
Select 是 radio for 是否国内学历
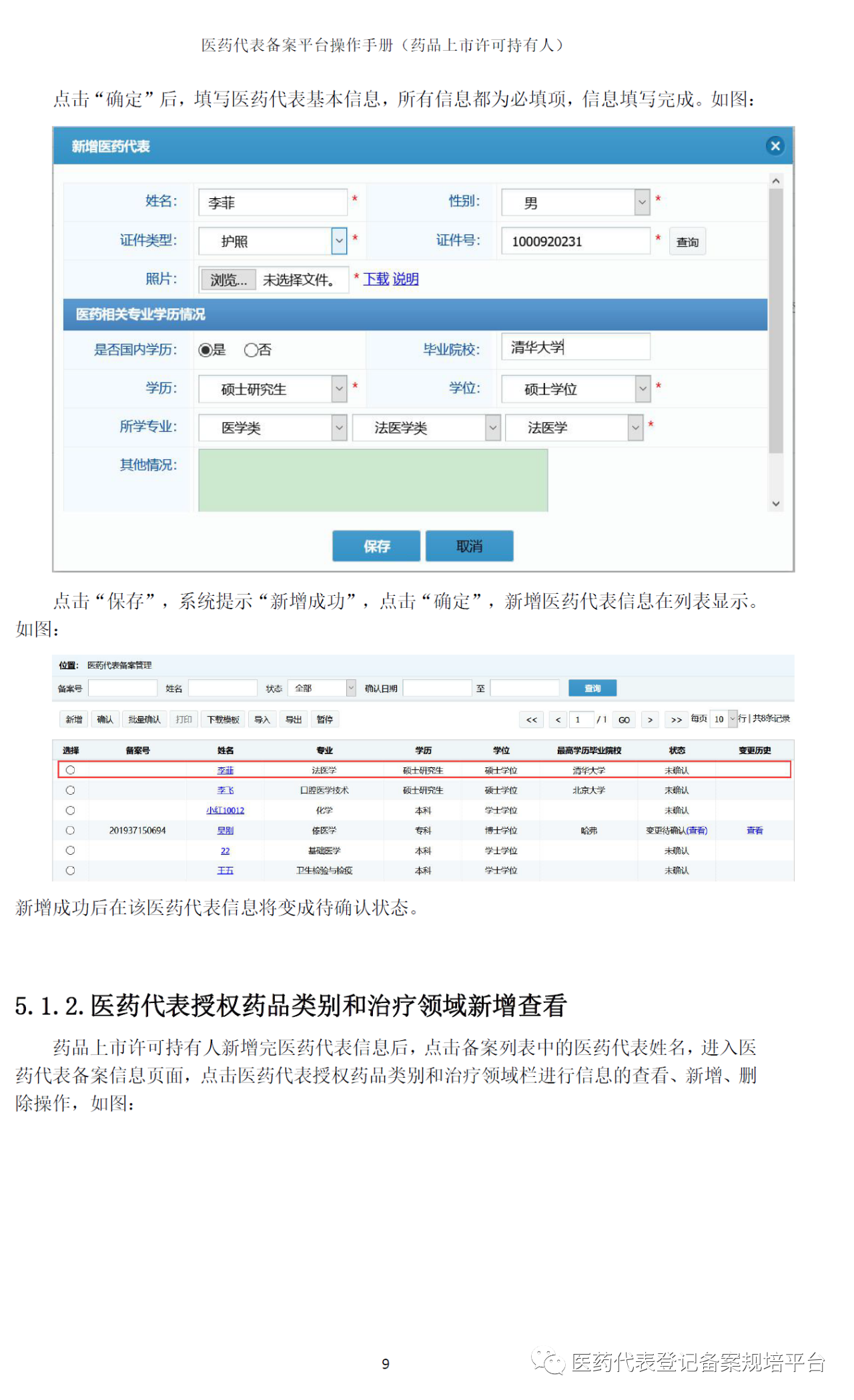[205, 350]
